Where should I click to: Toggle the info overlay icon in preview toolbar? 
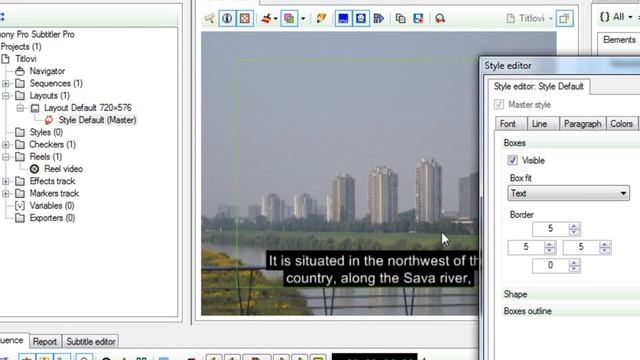coord(227,18)
